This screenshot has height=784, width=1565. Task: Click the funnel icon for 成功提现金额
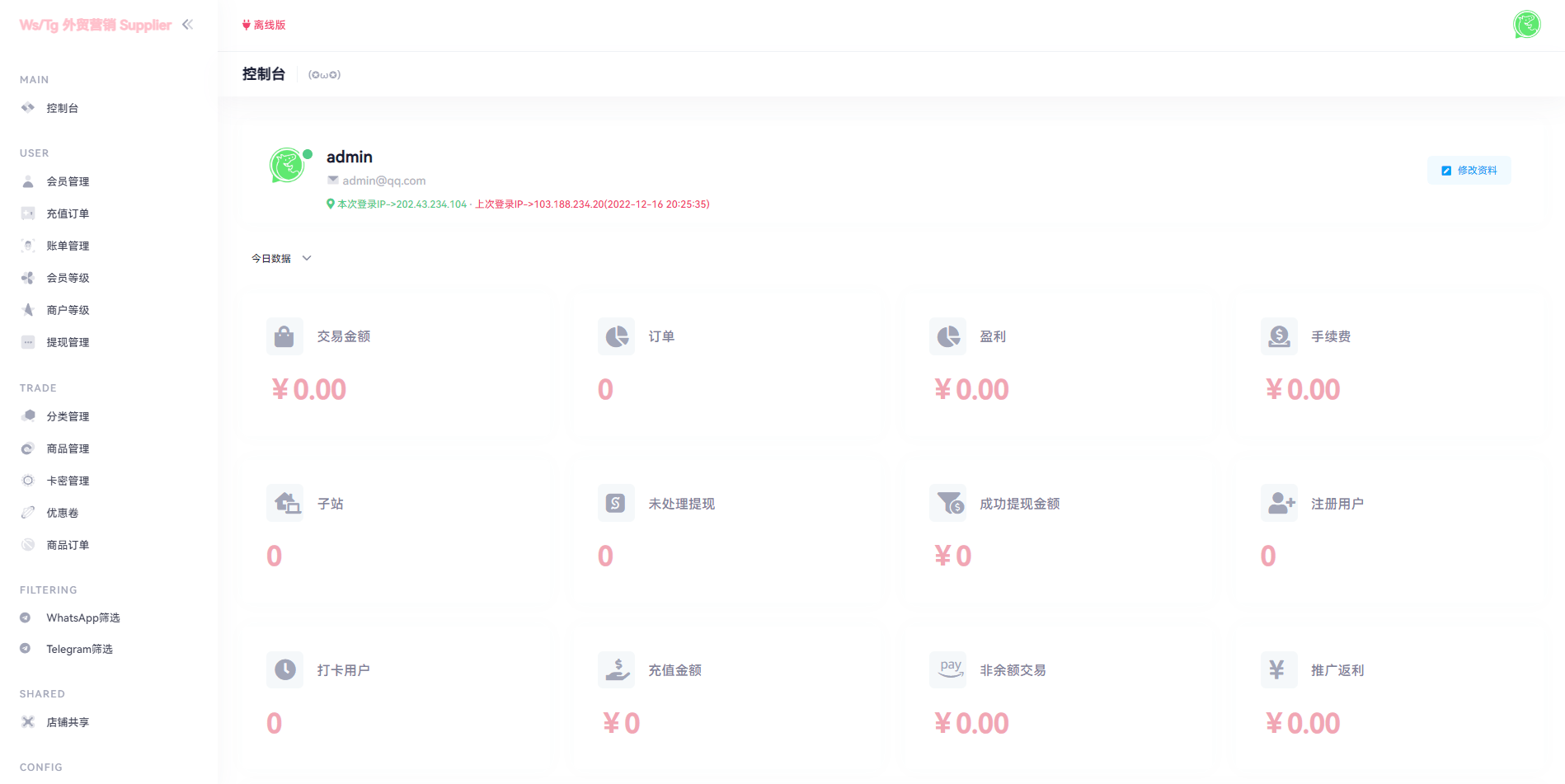(947, 503)
